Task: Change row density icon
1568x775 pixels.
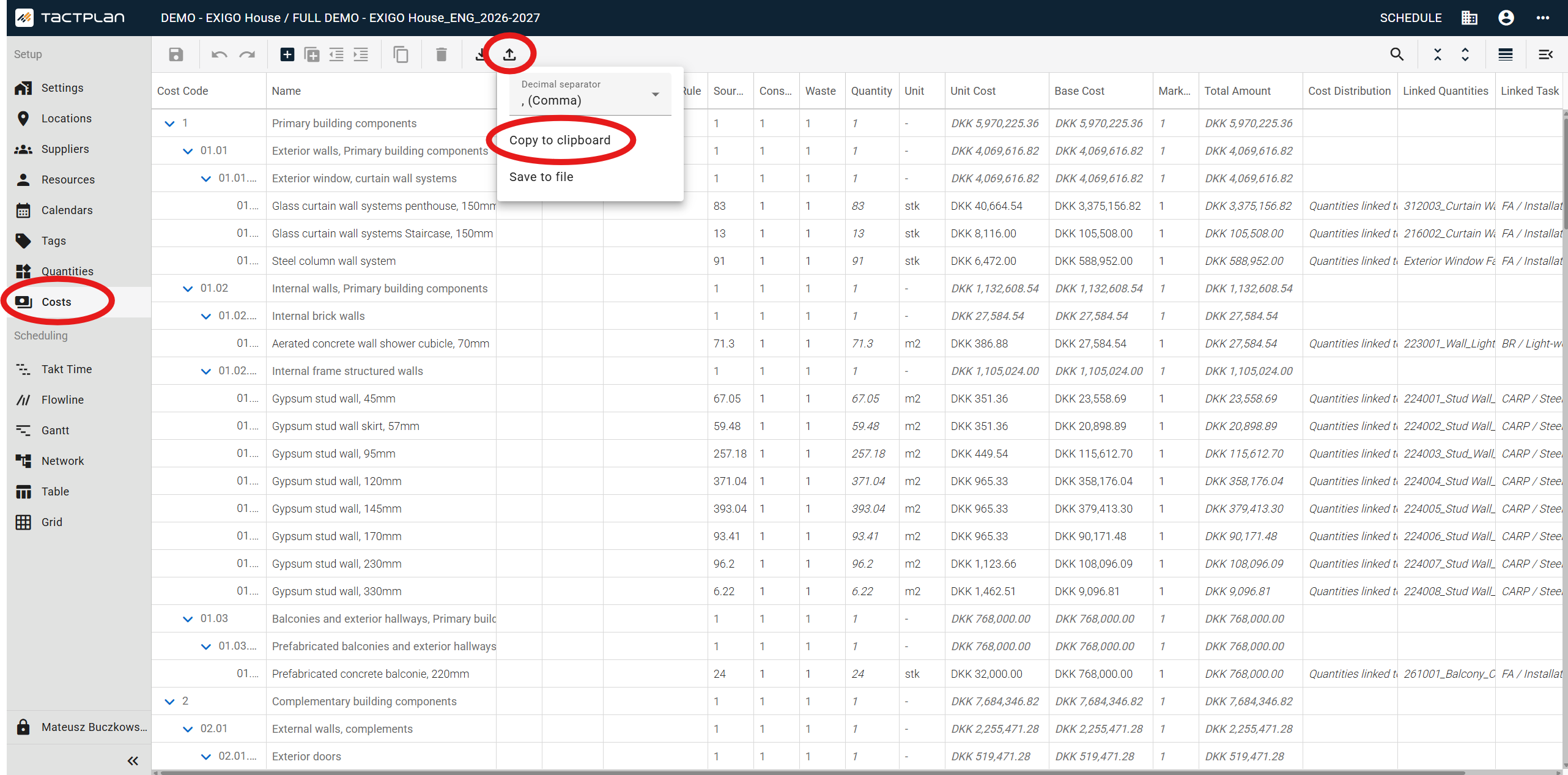Action: [1506, 54]
